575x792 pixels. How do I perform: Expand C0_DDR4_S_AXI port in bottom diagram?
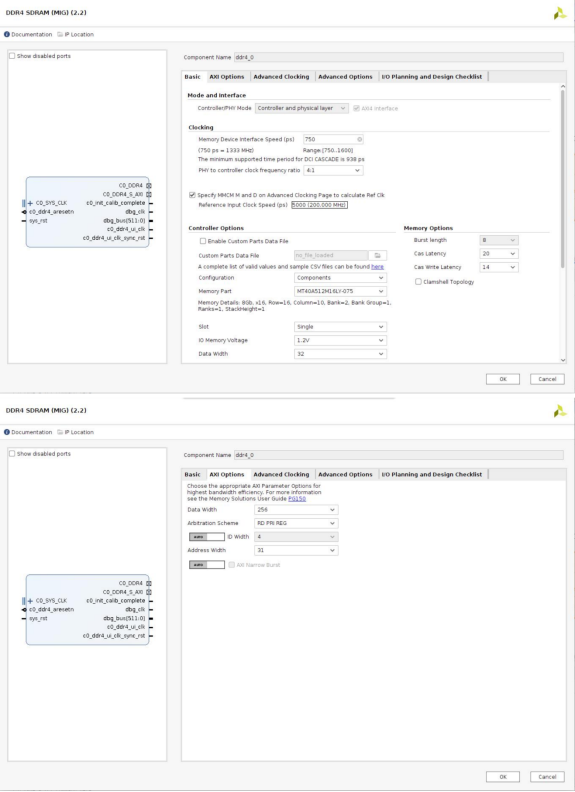point(149,592)
